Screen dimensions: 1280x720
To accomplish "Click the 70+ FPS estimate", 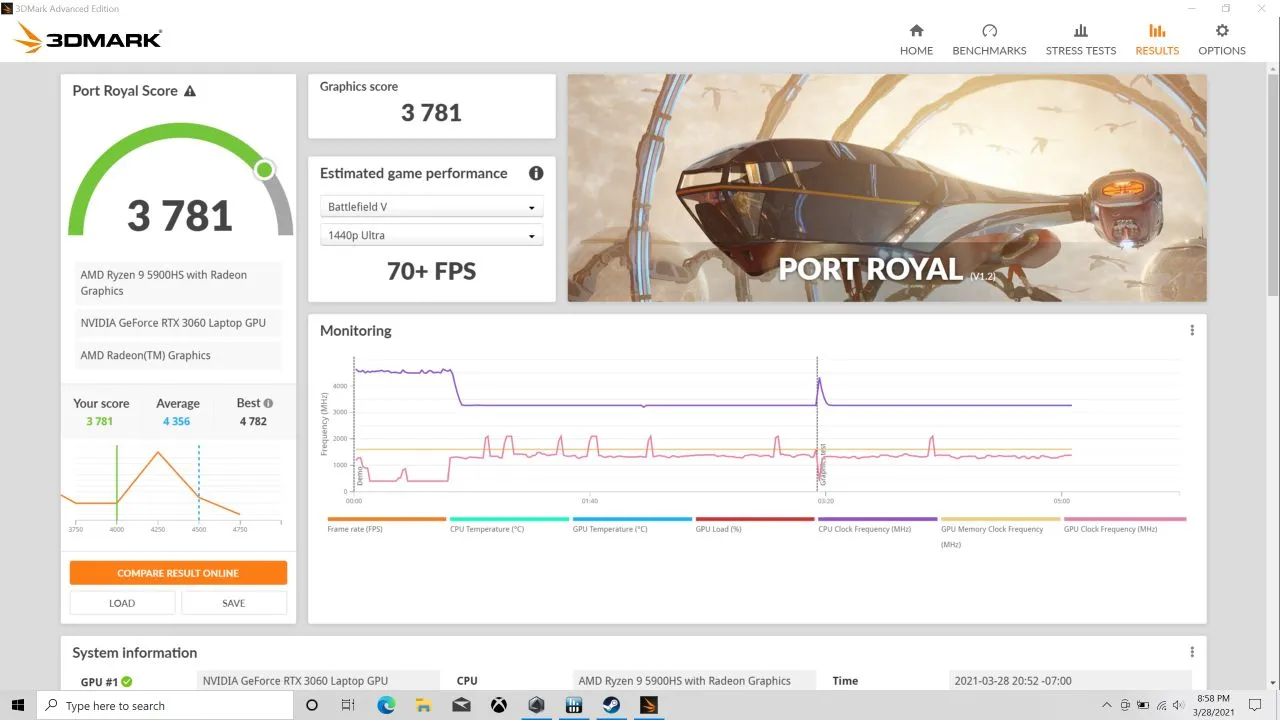I will click(432, 271).
